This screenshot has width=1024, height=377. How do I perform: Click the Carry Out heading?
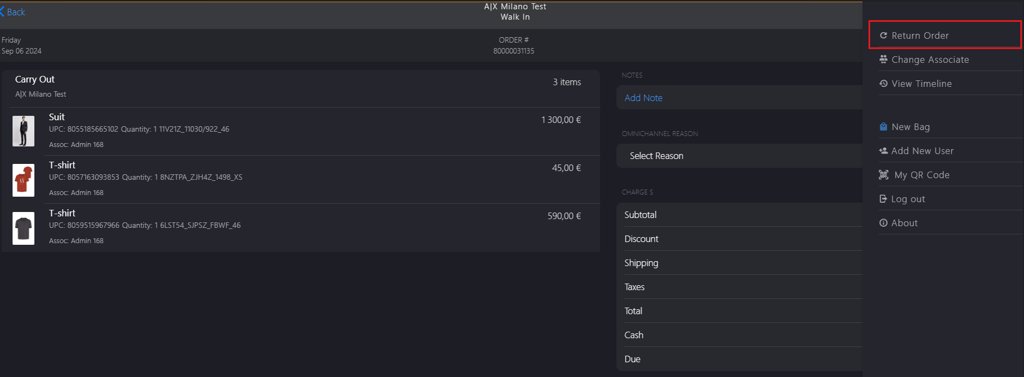(x=35, y=80)
